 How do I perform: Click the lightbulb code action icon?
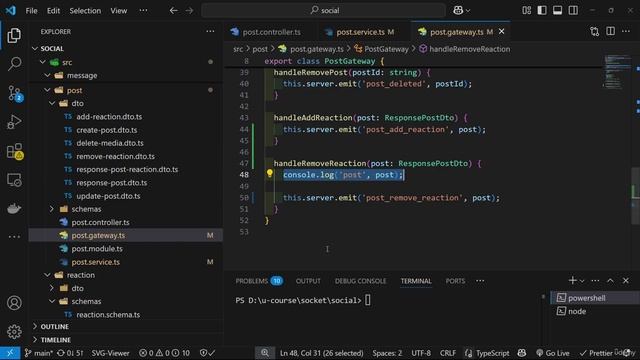point(269,173)
